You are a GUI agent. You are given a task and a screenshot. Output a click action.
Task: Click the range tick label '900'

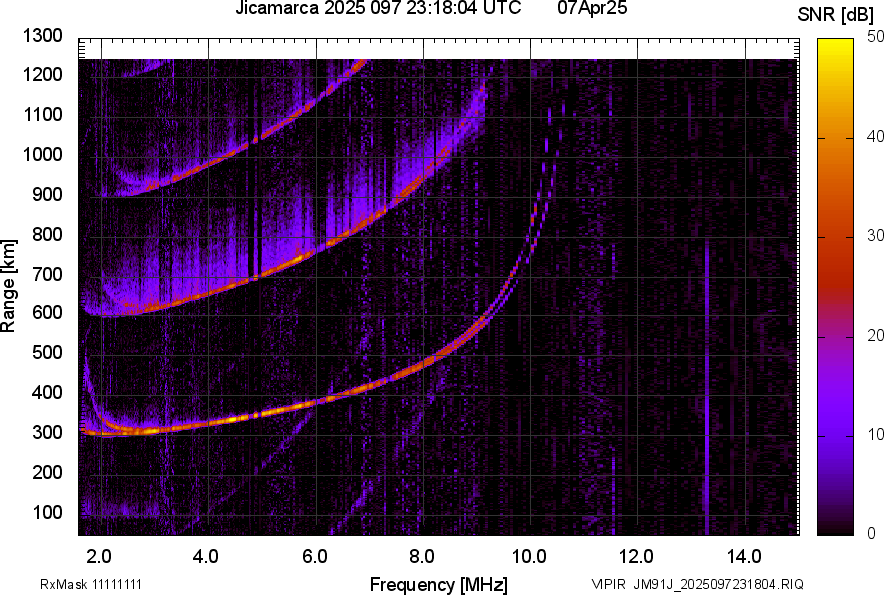pyautogui.click(x=47, y=195)
